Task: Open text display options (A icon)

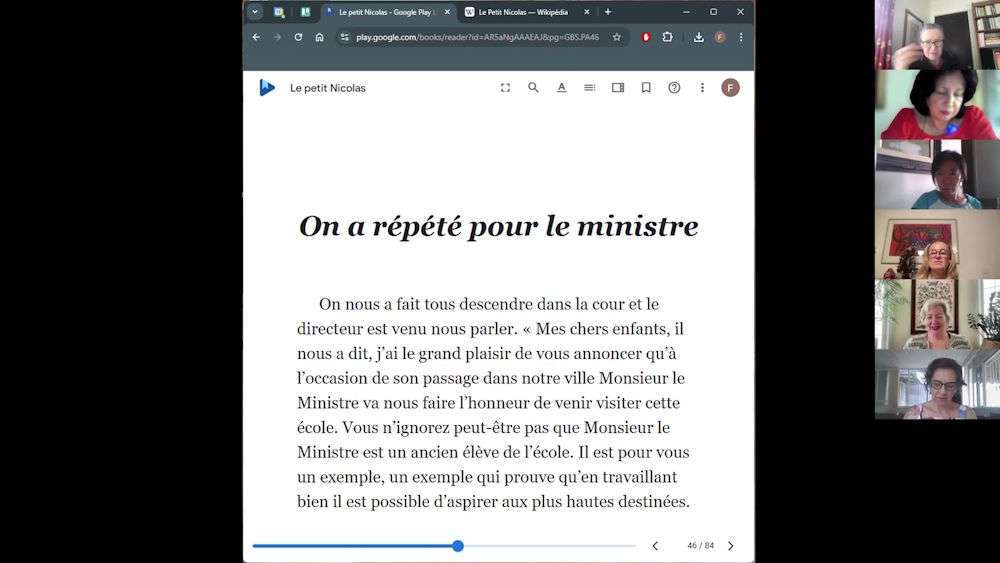Action: coord(561,87)
